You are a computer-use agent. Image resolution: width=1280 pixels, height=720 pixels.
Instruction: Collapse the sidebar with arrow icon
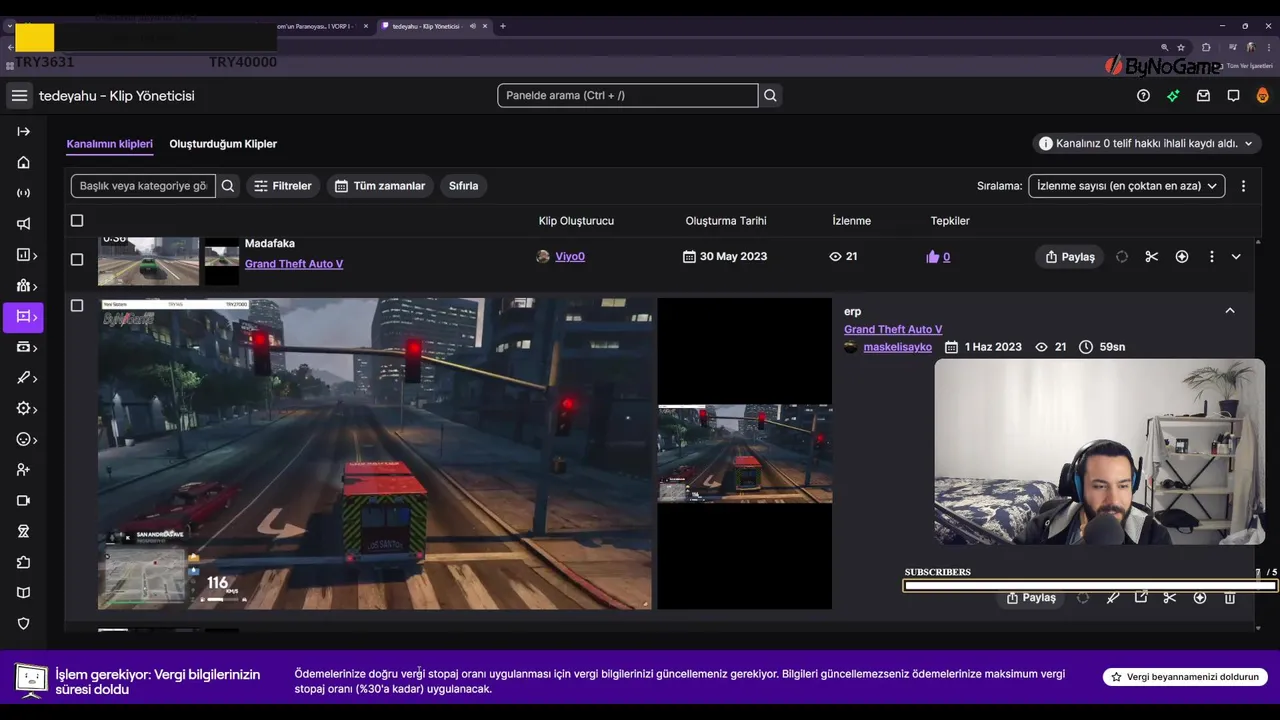click(23, 131)
